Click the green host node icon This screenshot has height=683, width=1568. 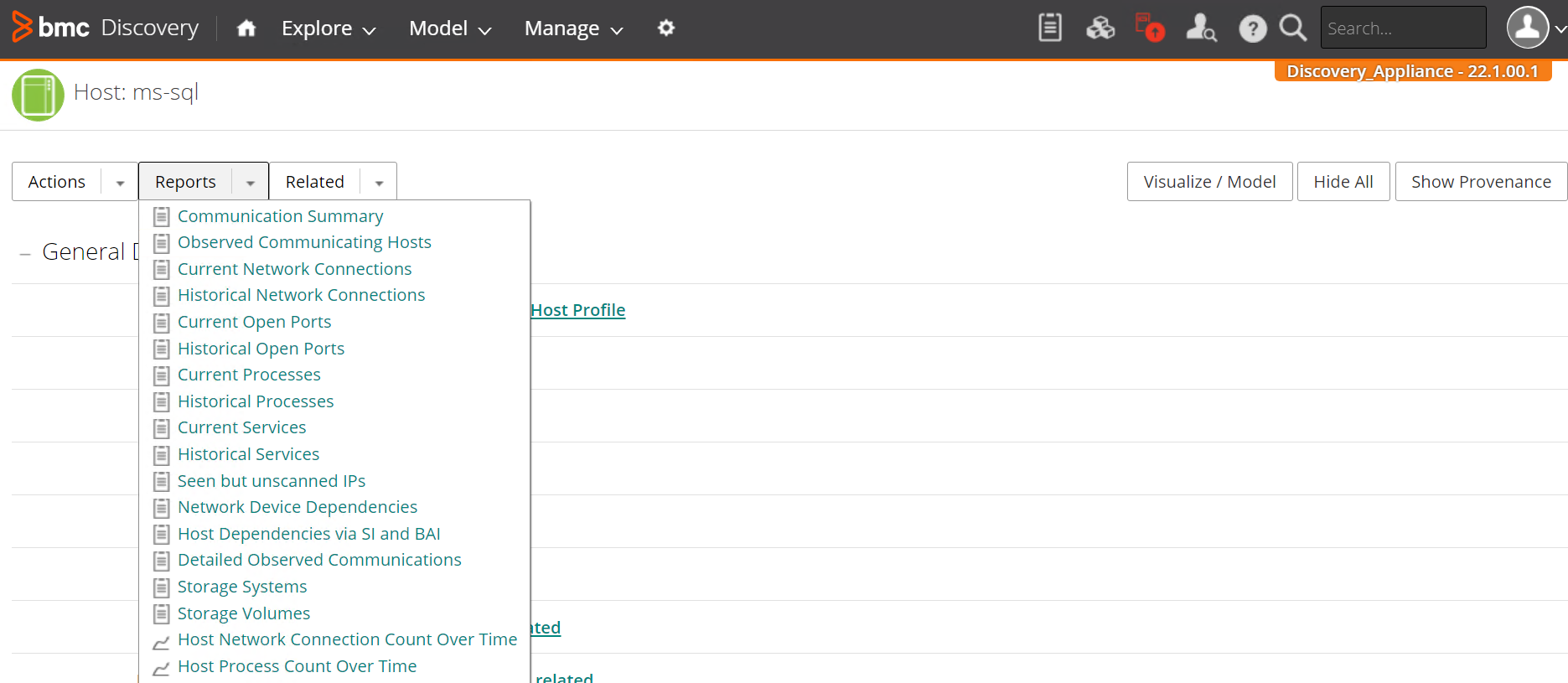point(38,95)
